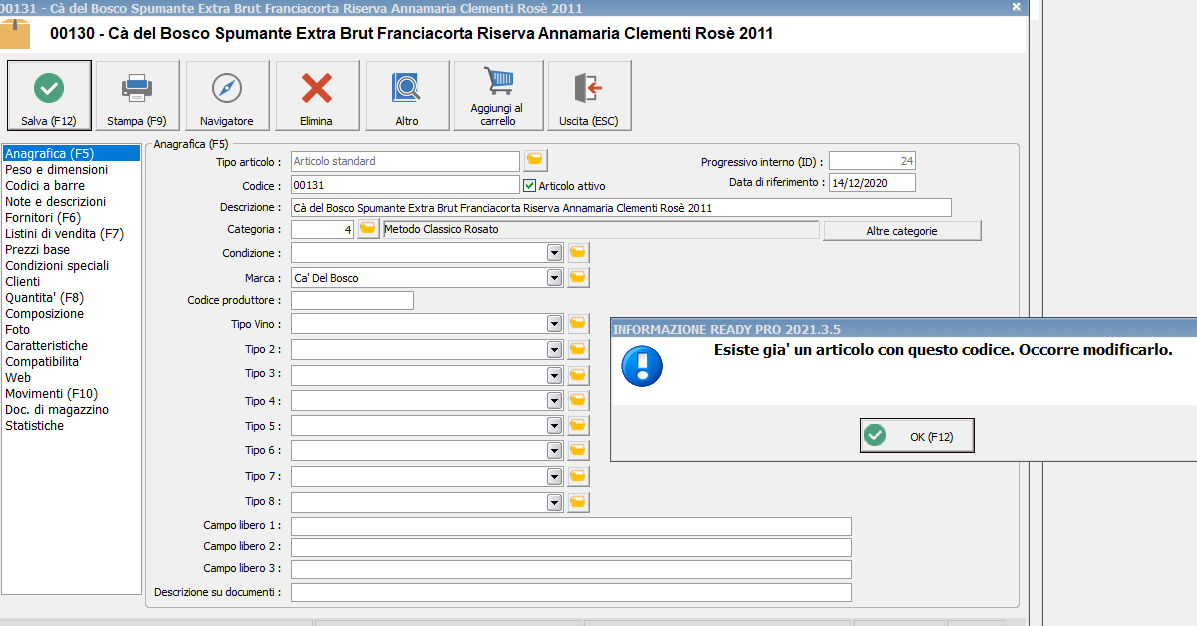
Task: Click into the Codice produttore field
Action: click(x=352, y=300)
